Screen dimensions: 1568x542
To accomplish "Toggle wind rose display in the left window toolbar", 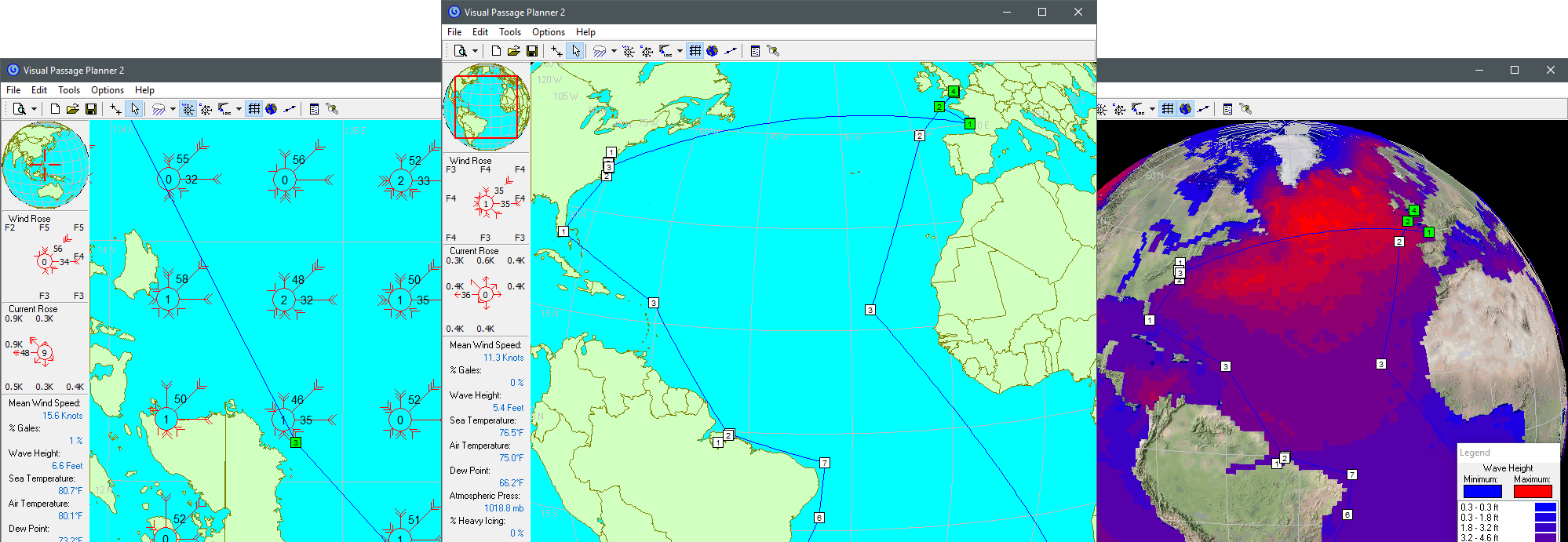I will pos(188,109).
